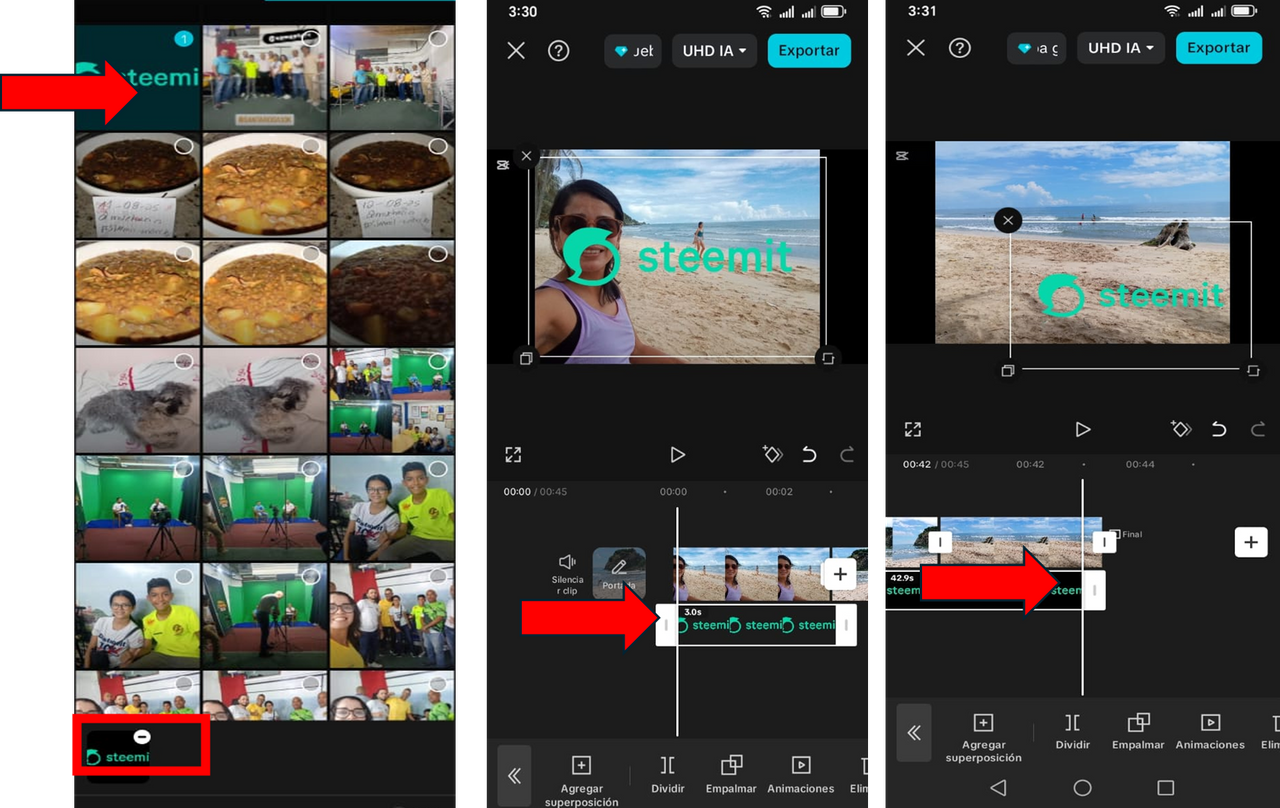Add a clip with plus button, 3:30 editor

pos(840,574)
